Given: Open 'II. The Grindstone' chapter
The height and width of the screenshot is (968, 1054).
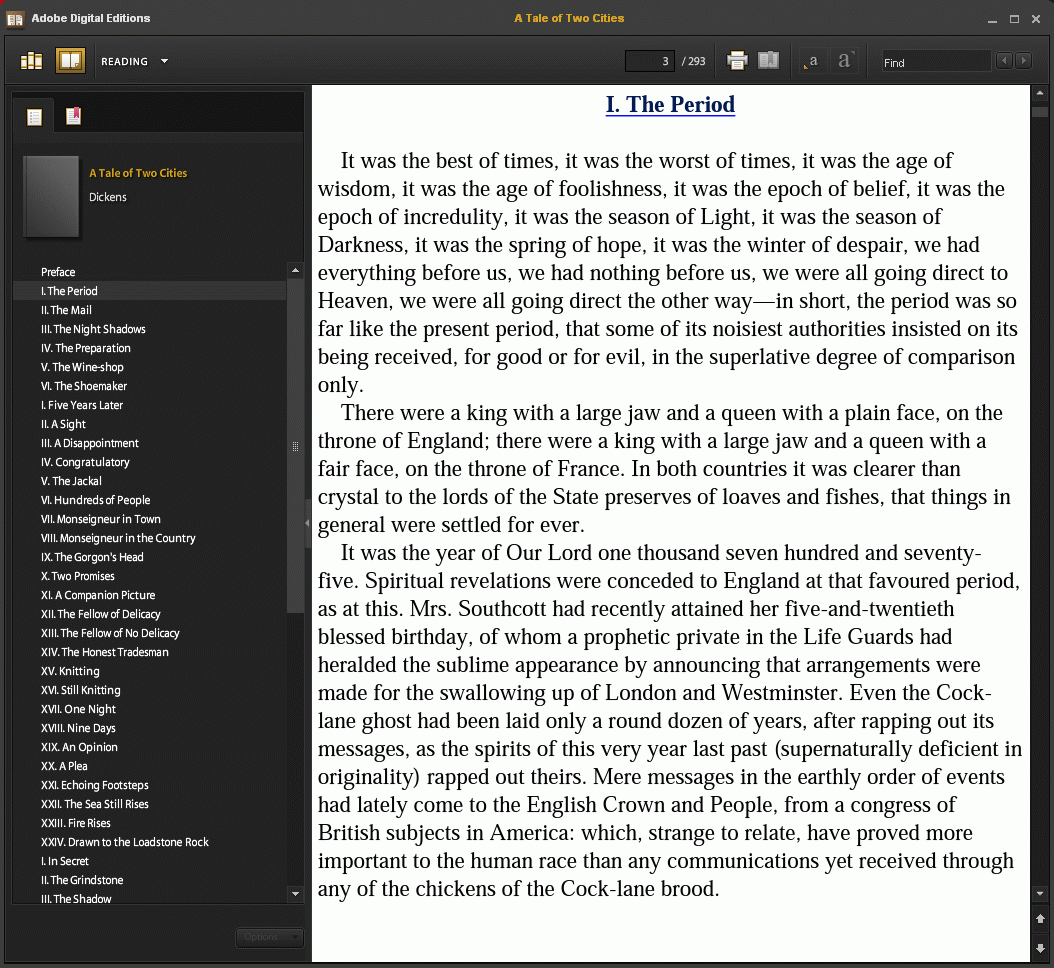Looking at the screenshot, I should (x=82, y=880).
